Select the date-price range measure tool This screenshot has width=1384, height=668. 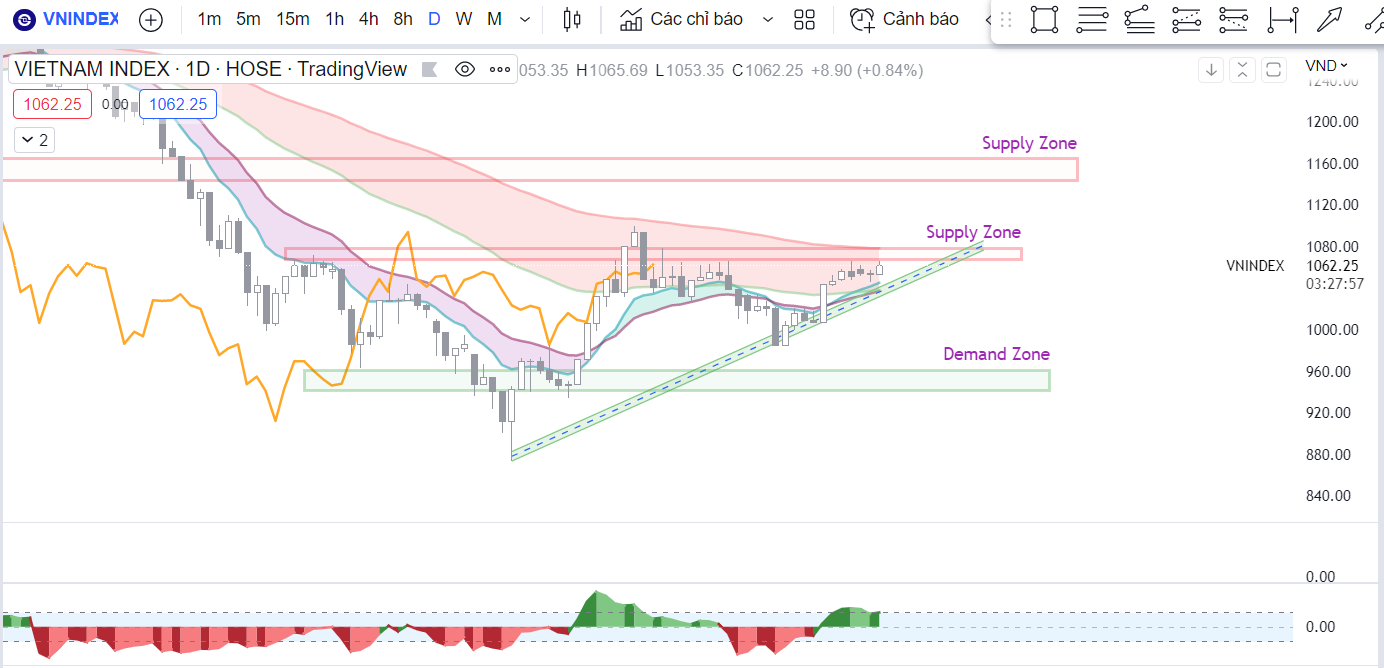(x=1282, y=19)
